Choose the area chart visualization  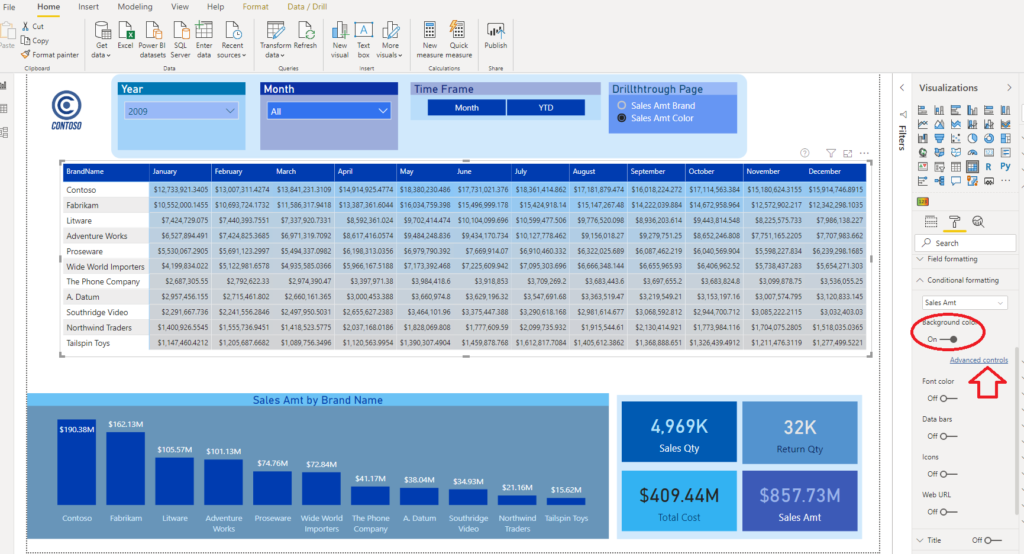point(939,124)
